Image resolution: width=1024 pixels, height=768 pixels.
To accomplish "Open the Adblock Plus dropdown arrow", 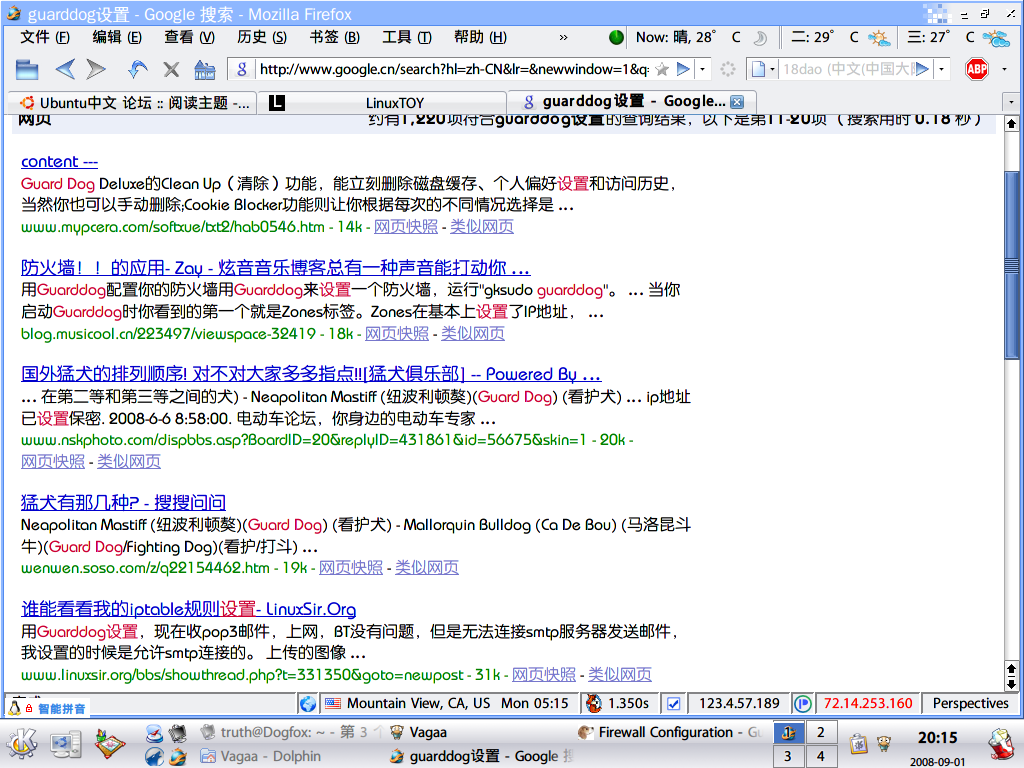I will (x=1004, y=69).
